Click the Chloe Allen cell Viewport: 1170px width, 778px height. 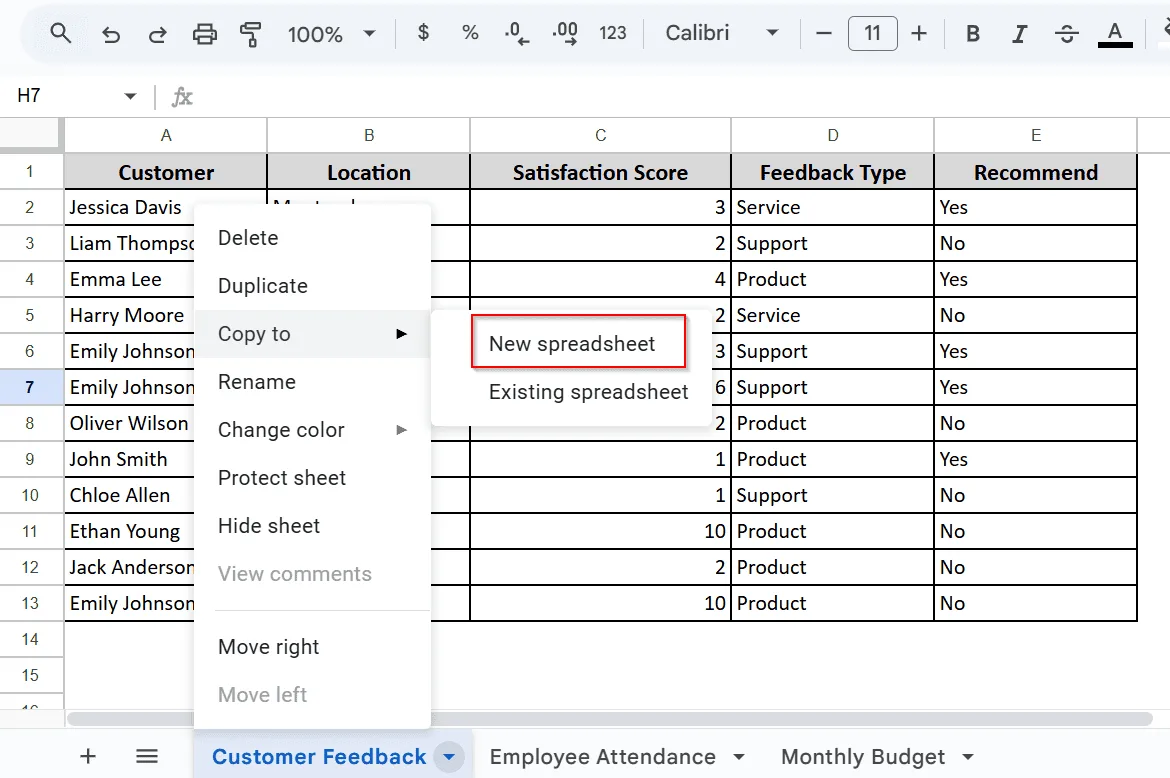[129, 495]
